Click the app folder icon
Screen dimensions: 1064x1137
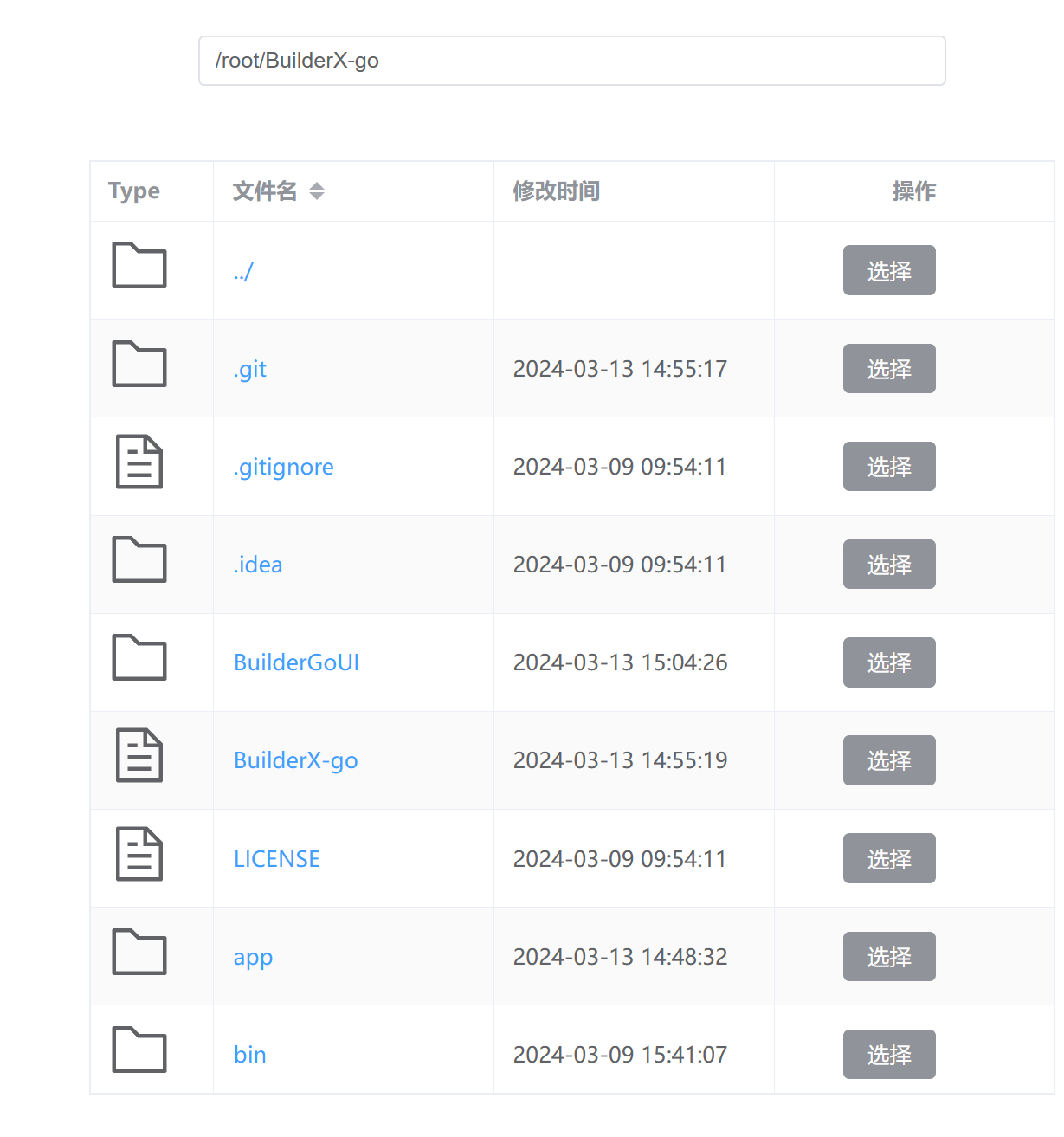pyautogui.click(x=139, y=952)
